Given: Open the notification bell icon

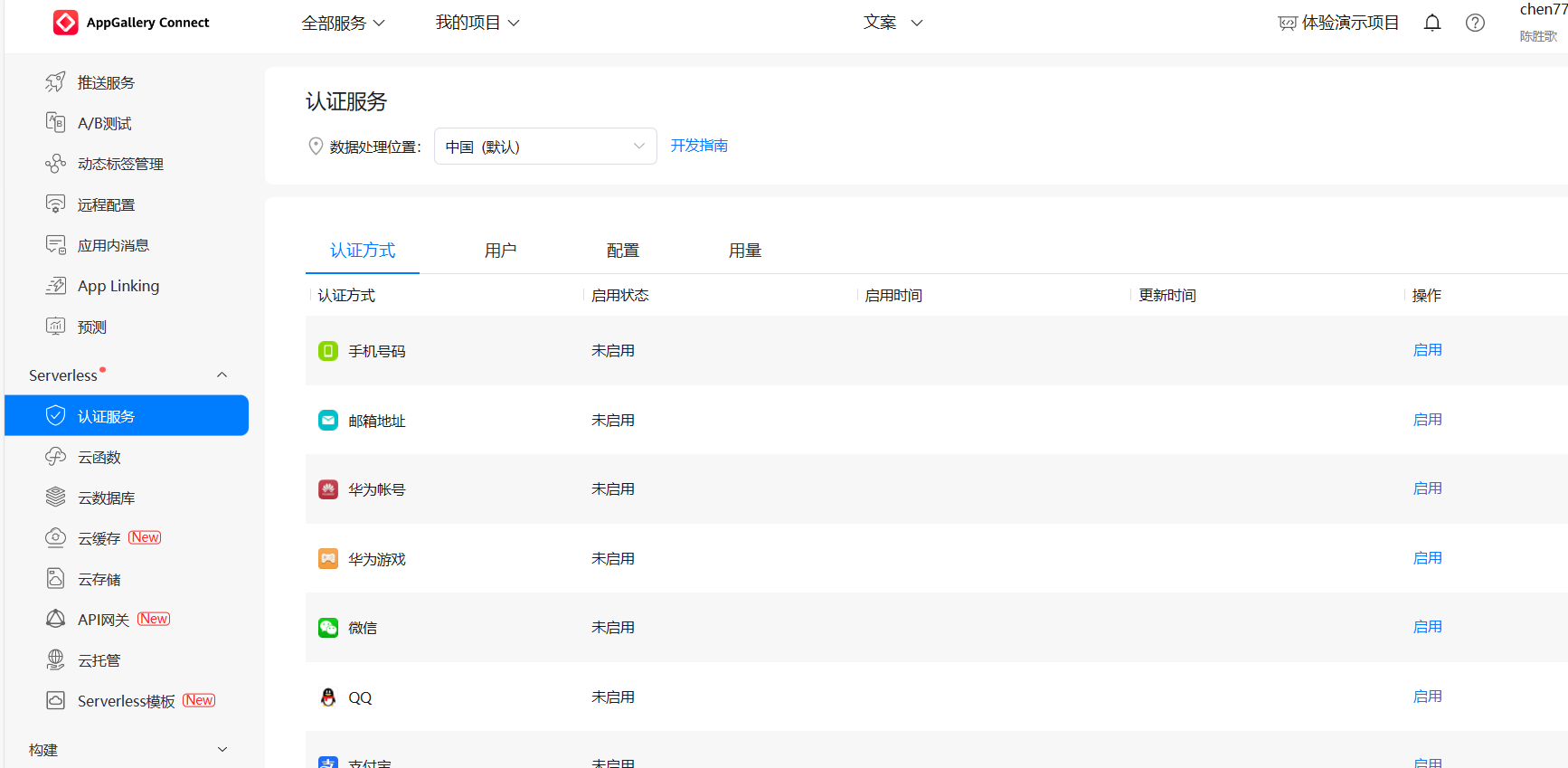Looking at the screenshot, I should [1432, 23].
